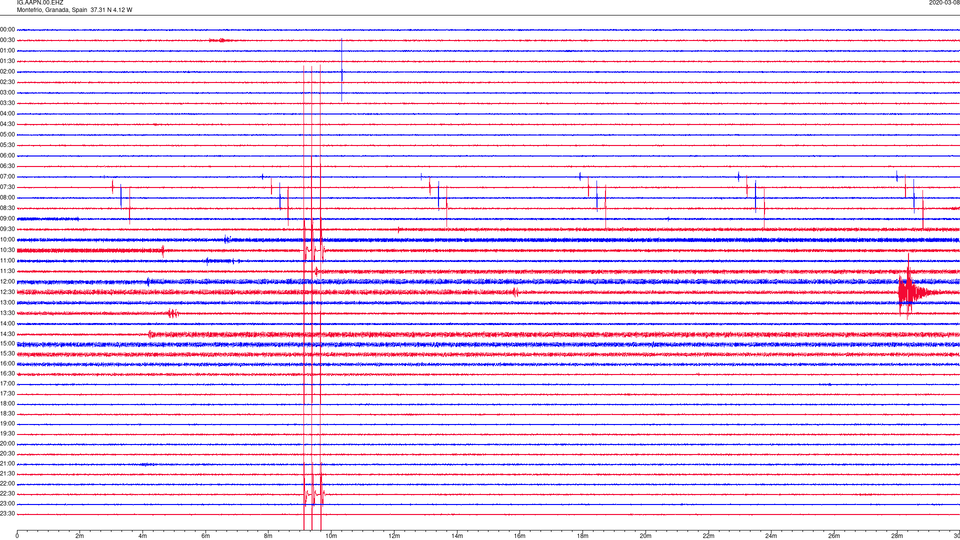Image resolution: width=960 pixels, height=540 pixels.
Task: Click the 2m tick on the minute axis
Action: click(x=80, y=536)
